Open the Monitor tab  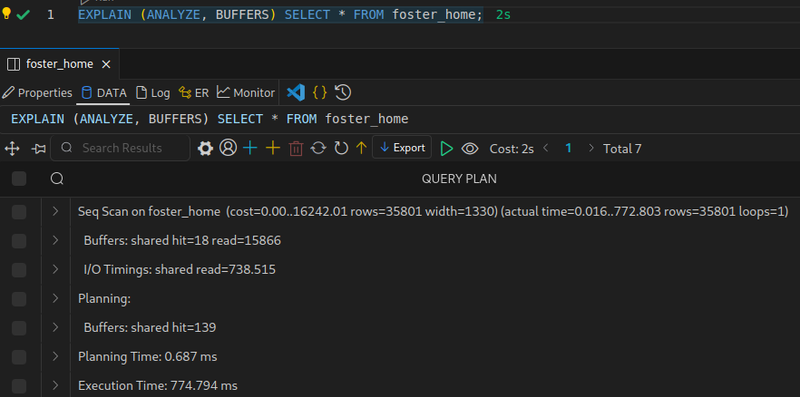246,93
